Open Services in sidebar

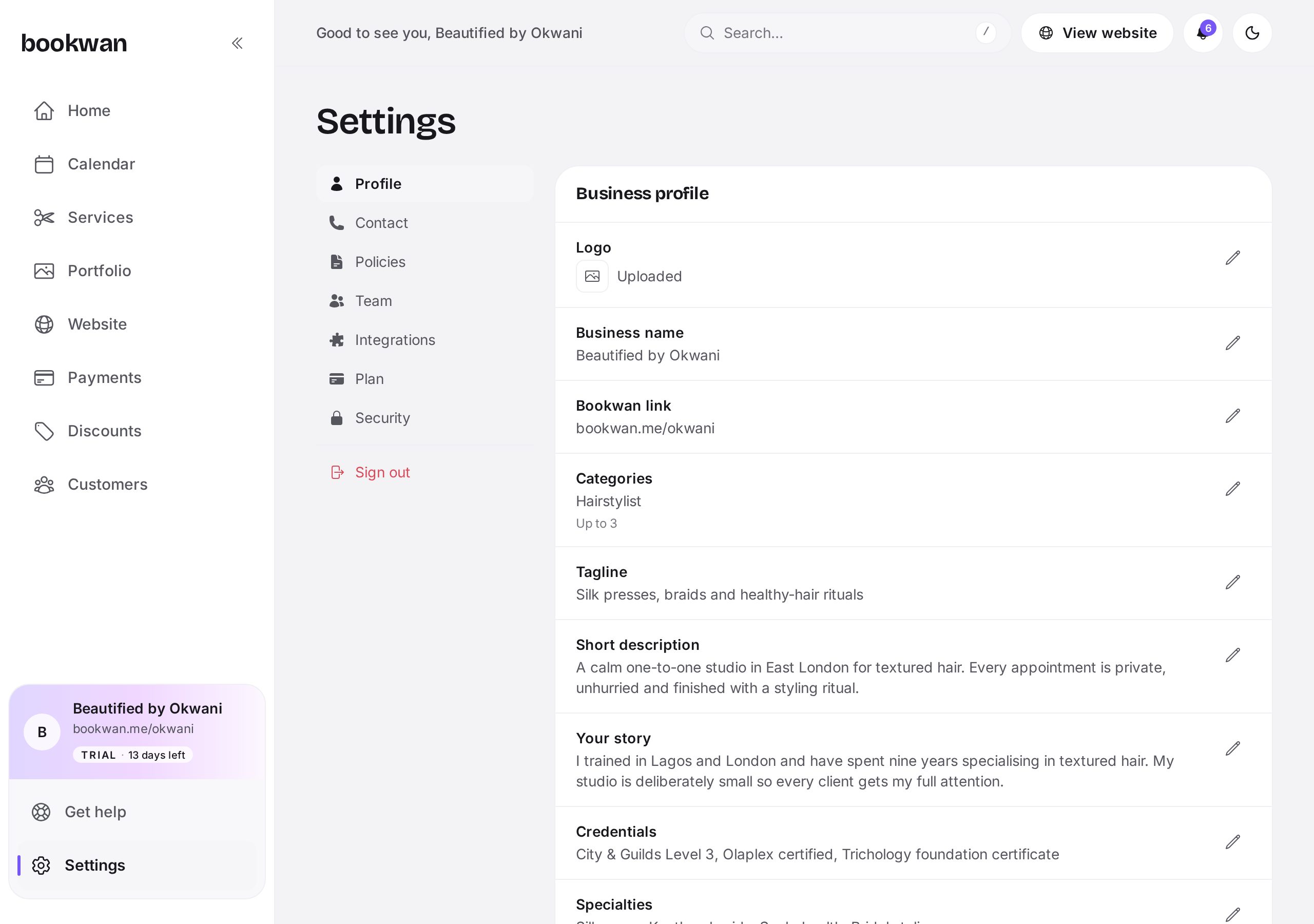pyautogui.click(x=137, y=218)
